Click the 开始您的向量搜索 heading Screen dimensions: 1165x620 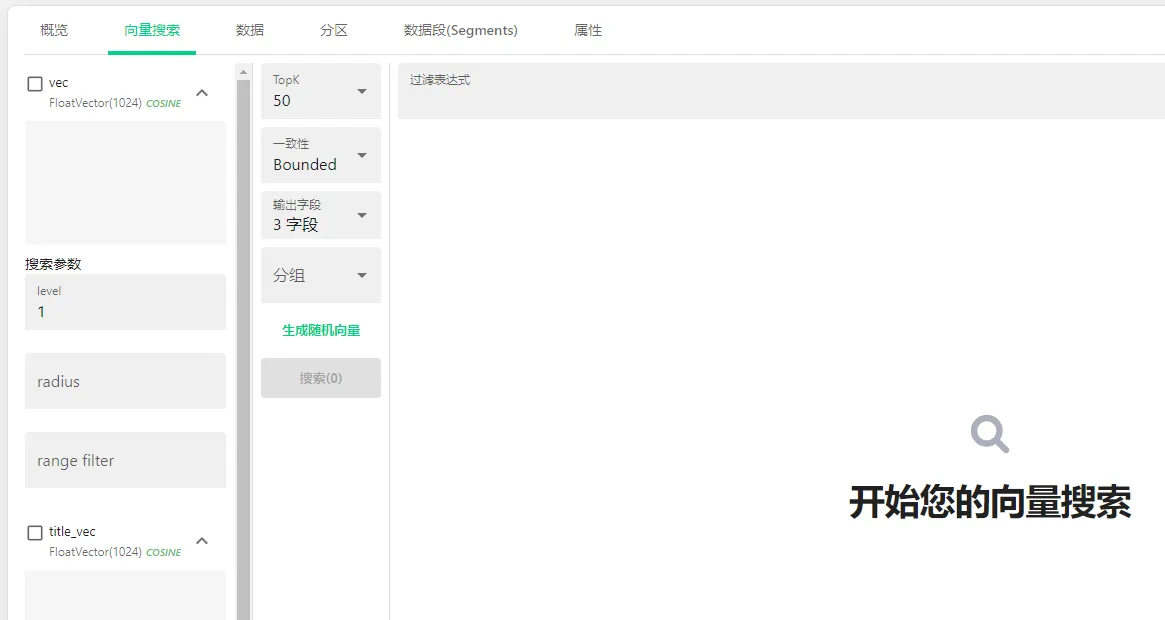990,502
